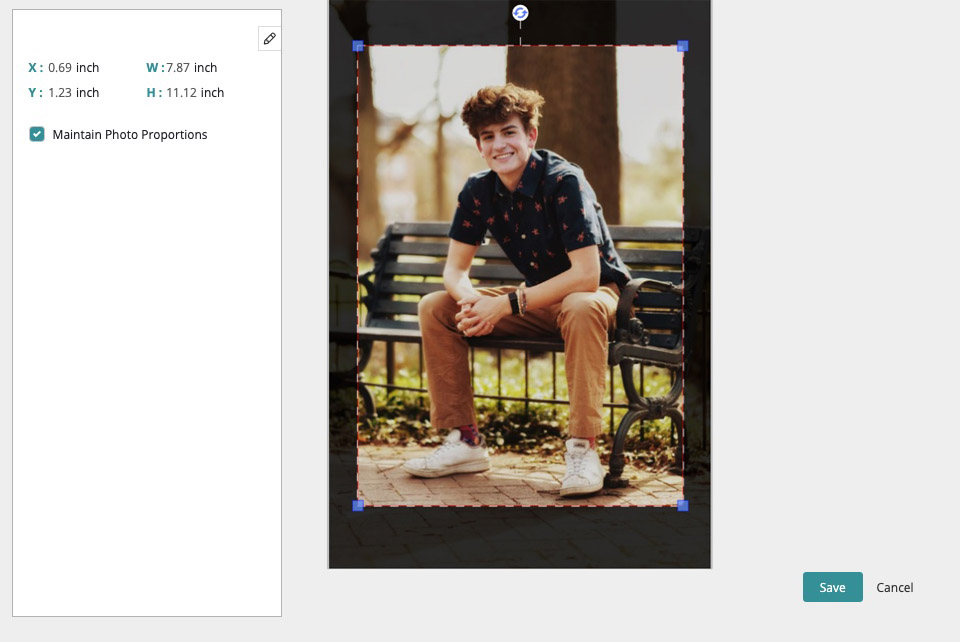Uncheck the Maintain Photo Proportions checkbox

(x=37, y=134)
